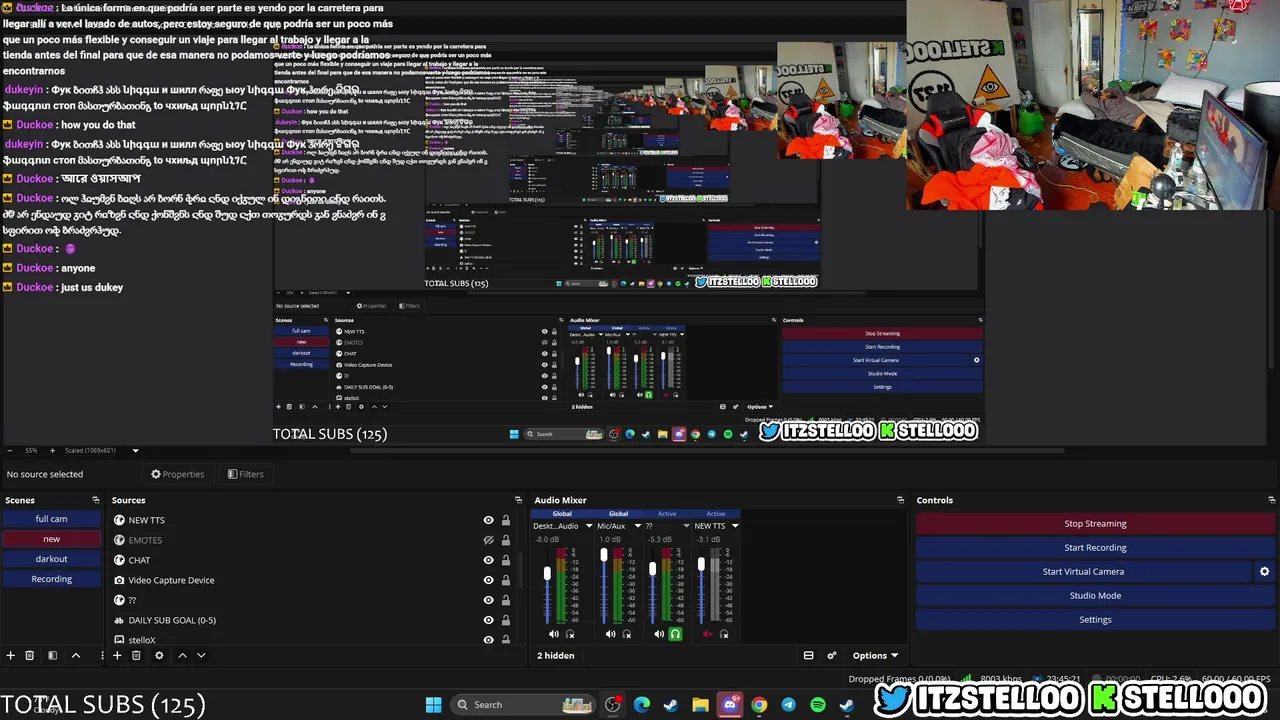Viewport: 1280px width, 720px height.
Task: Click Start Virtual Camera button
Action: [x=1083, y=572]
